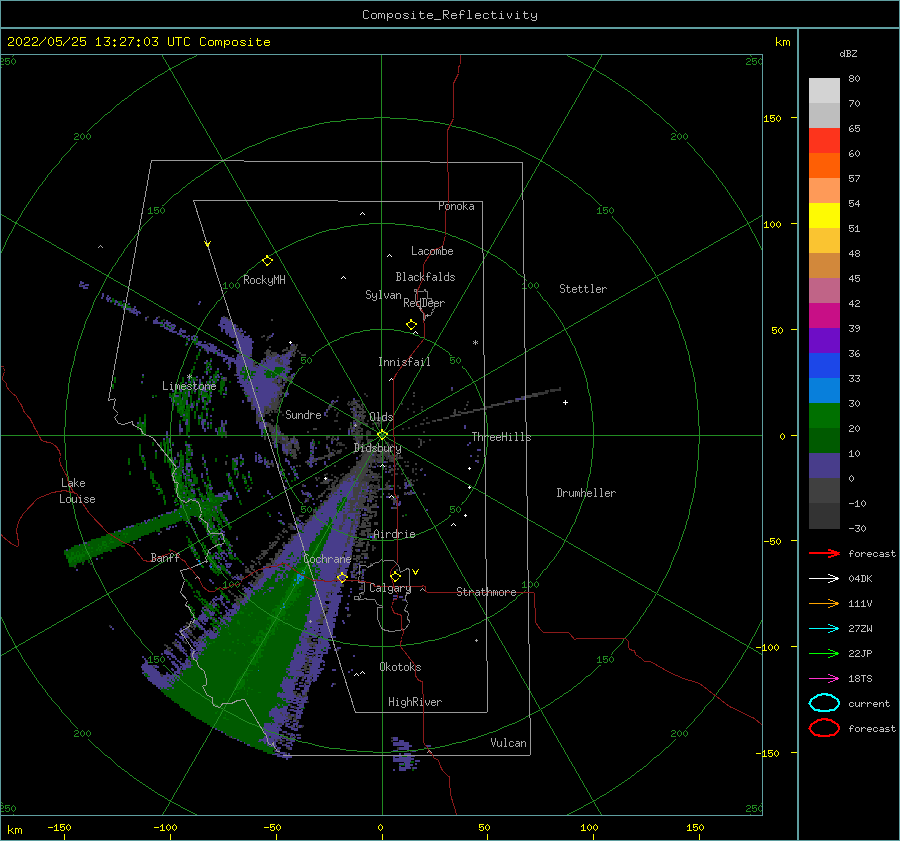This screenshot has height=841, width=900.
Task: Click the Ponoka city label
Action: click(x=456, y=206)
